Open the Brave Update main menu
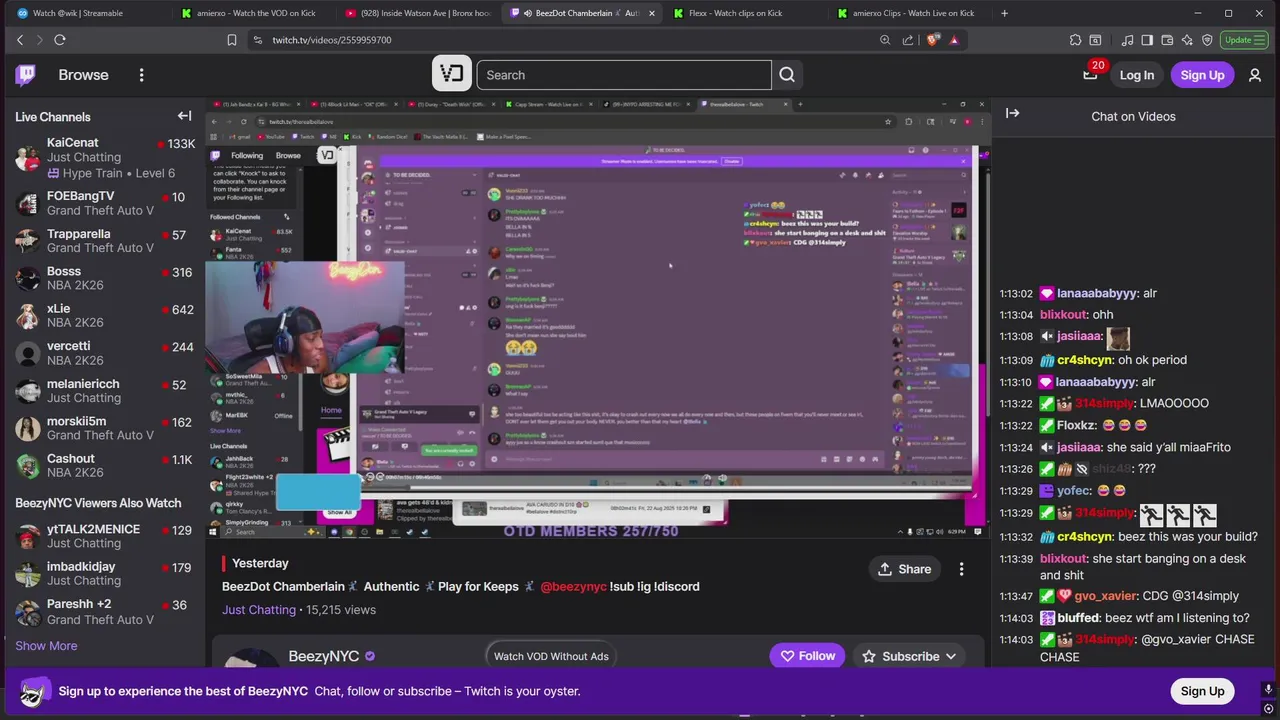1280x720 pixels. (1244, 40)
